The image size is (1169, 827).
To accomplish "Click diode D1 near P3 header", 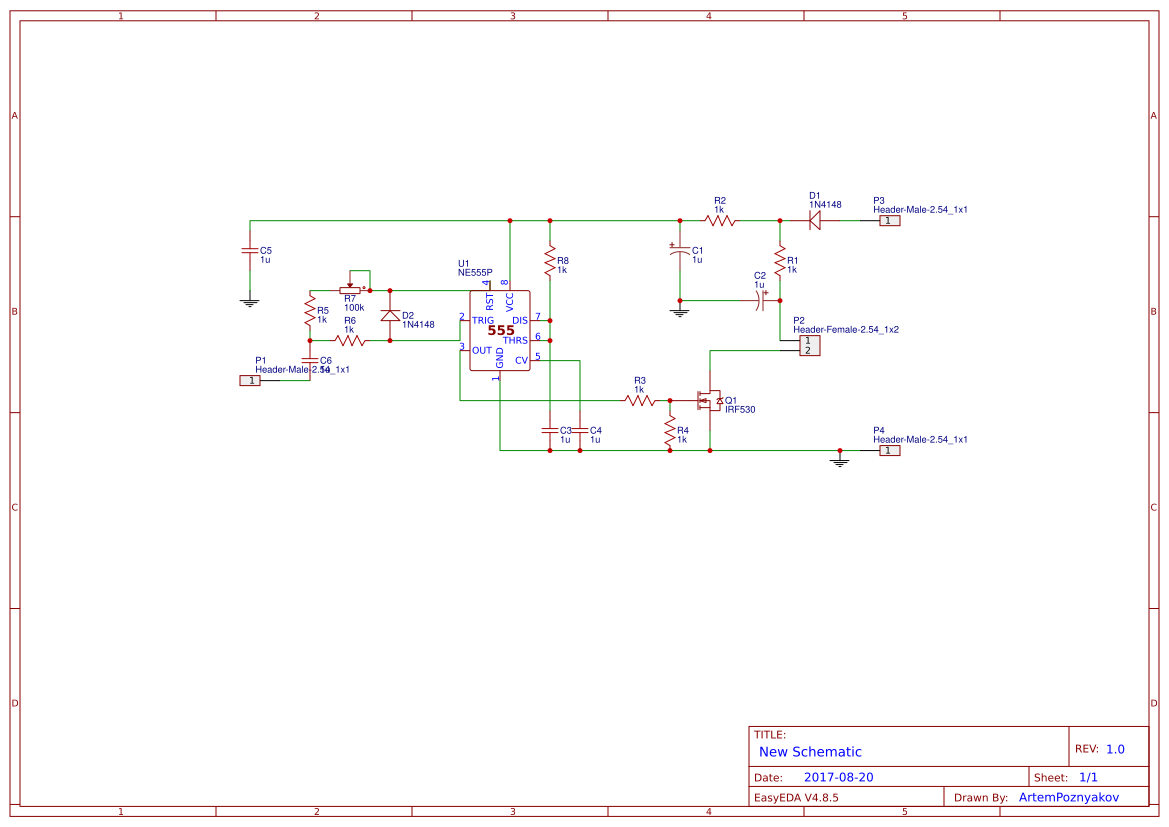I will coord(814,221).
